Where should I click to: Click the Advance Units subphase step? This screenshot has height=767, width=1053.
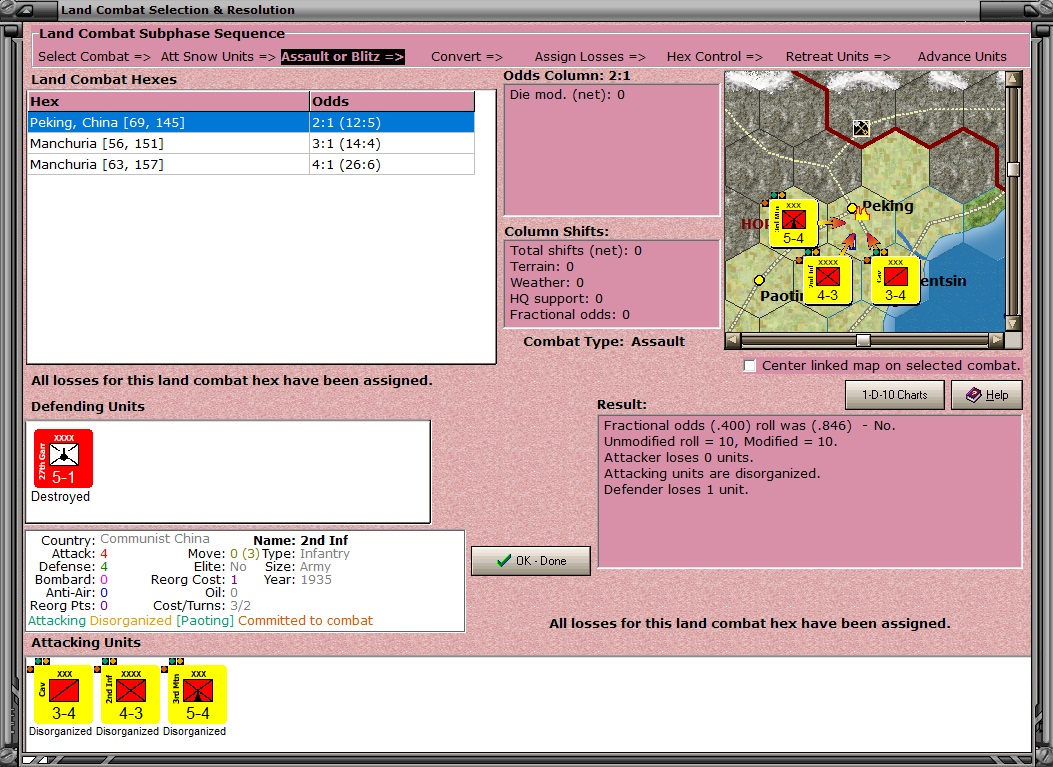click(x=962, y=57)
